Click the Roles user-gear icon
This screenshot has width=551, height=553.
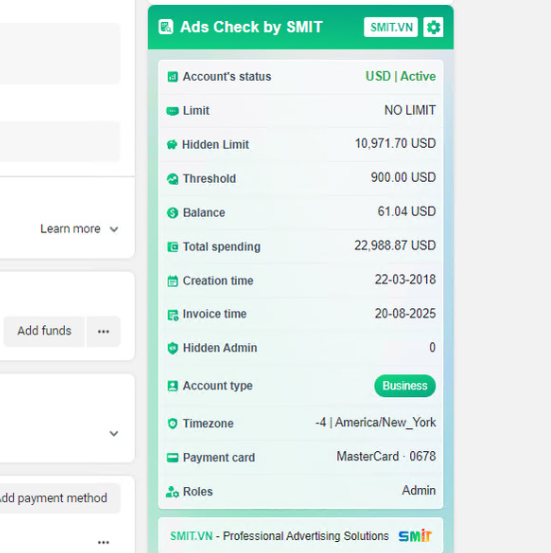pyautogui.click(x=172, y=492)
